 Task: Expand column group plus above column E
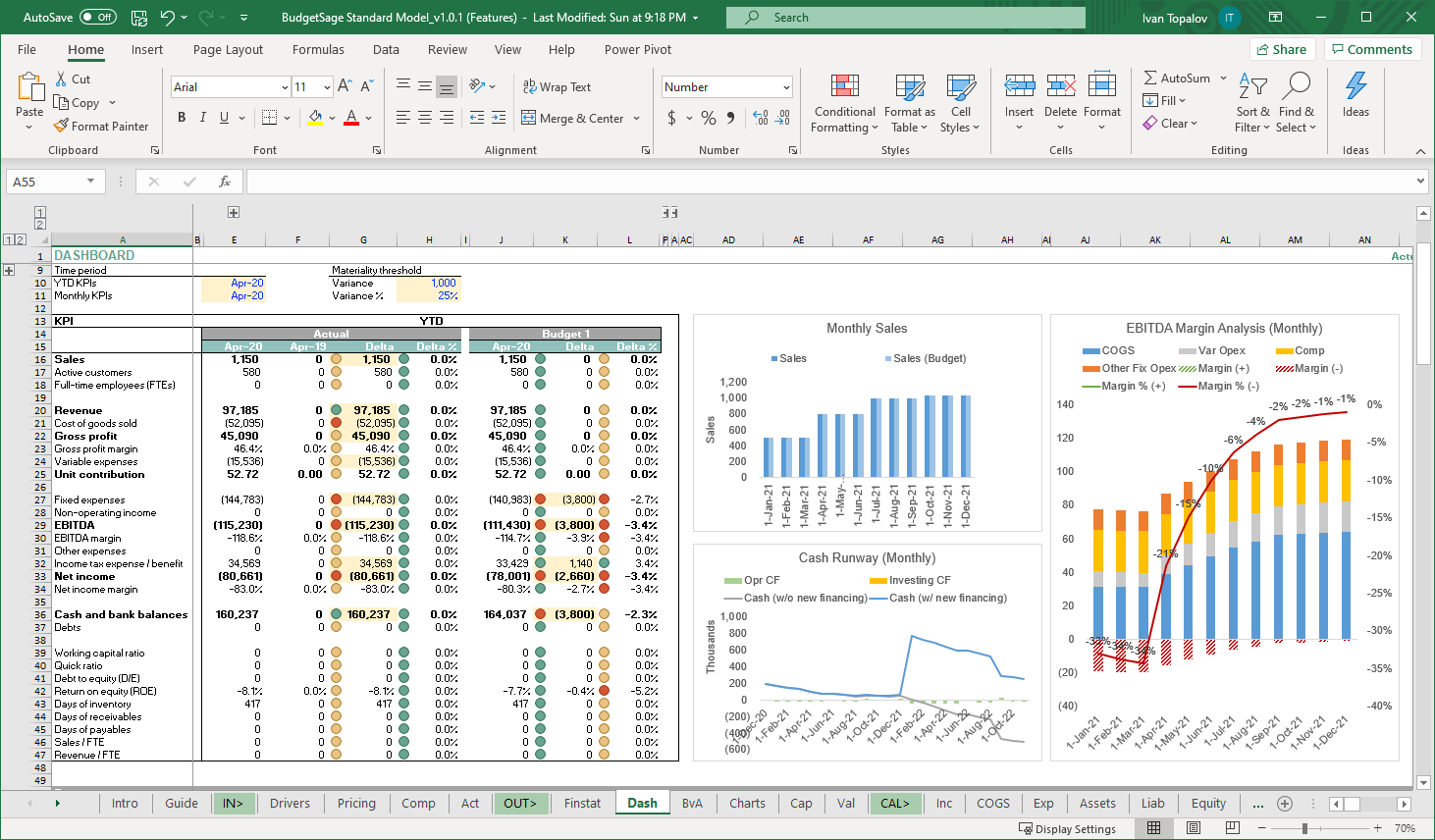(234, 212)
